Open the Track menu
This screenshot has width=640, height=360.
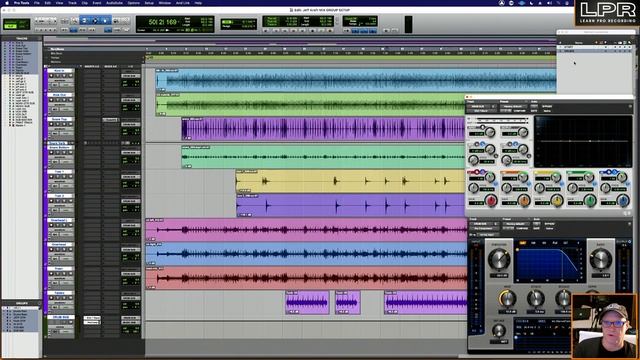click(x=72, y=2)
